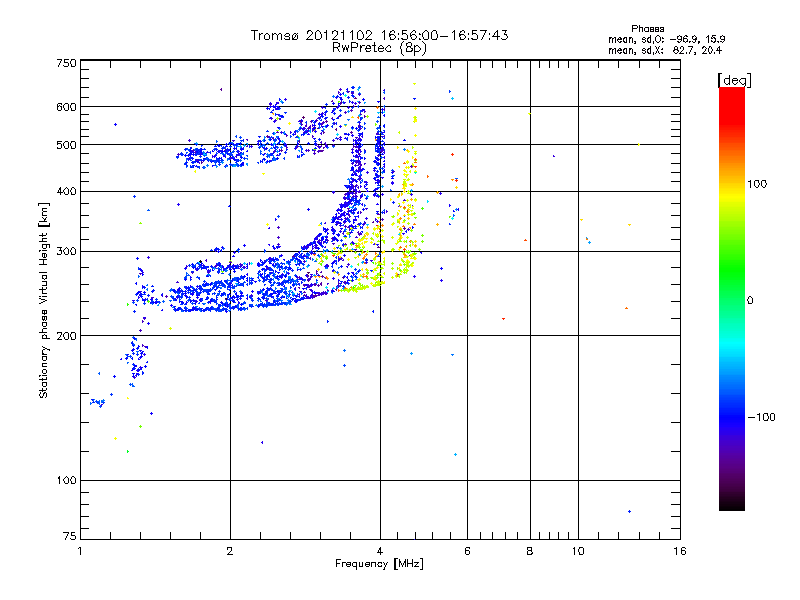This screenshot has width=800, height=600.
Task: Click the "200" height axis tick label
Action: pos(66,336)
